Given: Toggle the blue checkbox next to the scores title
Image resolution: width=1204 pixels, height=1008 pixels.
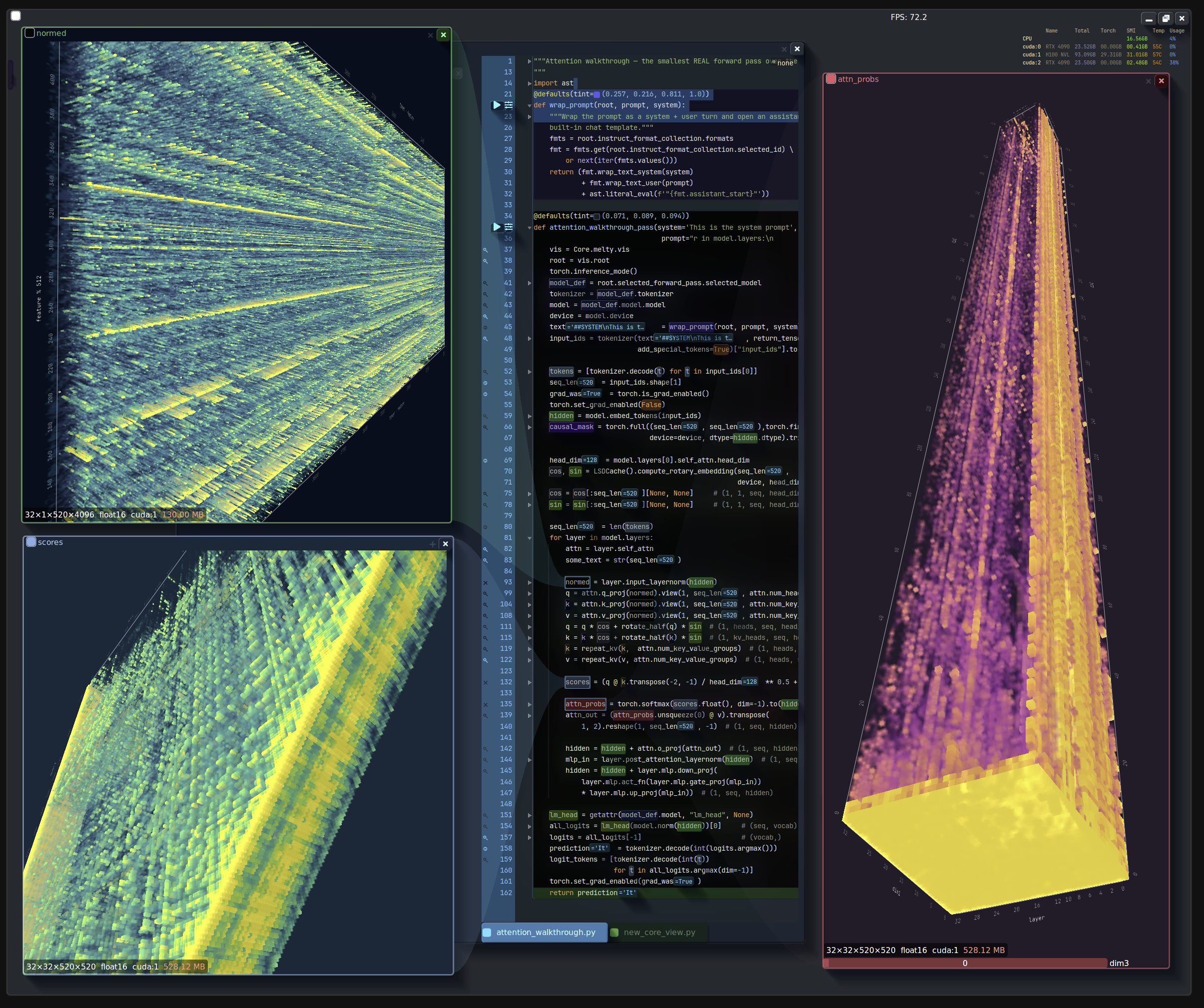Looking at the screenshot, I should click(31, 542).
